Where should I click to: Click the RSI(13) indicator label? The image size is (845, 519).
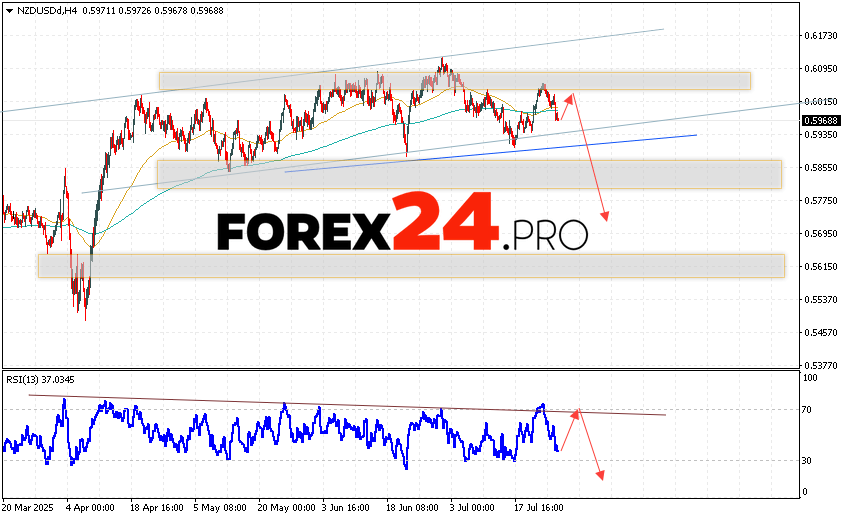tap(40, 379)
